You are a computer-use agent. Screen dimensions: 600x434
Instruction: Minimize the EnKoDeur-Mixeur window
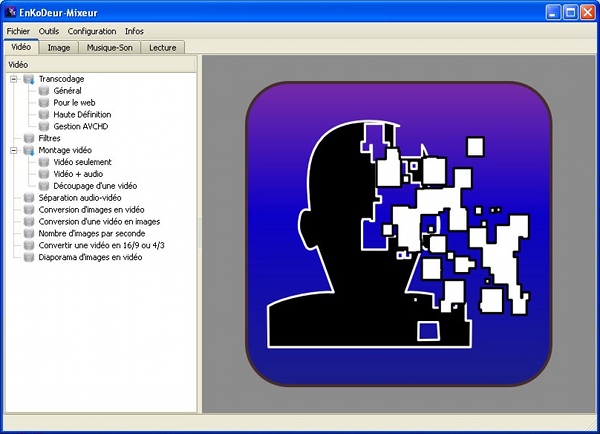(x=553, y=13)
